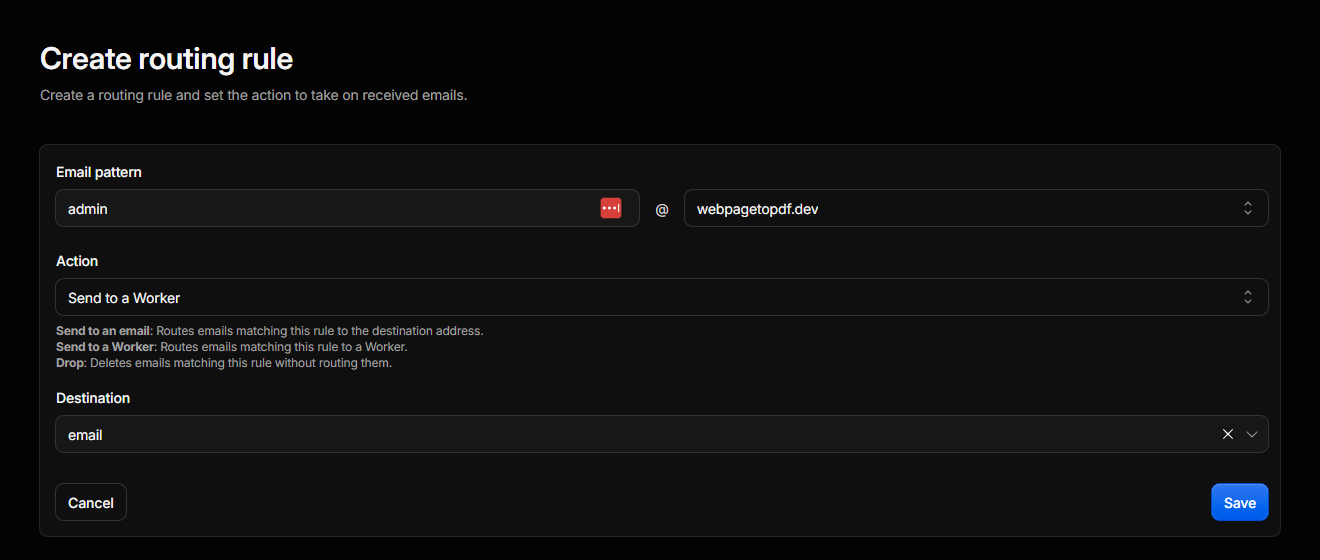Image resolution: width=1320 pixels, height=560 pixels.
Task: Click the Email pattern label
Action: (x=99, y=172)
